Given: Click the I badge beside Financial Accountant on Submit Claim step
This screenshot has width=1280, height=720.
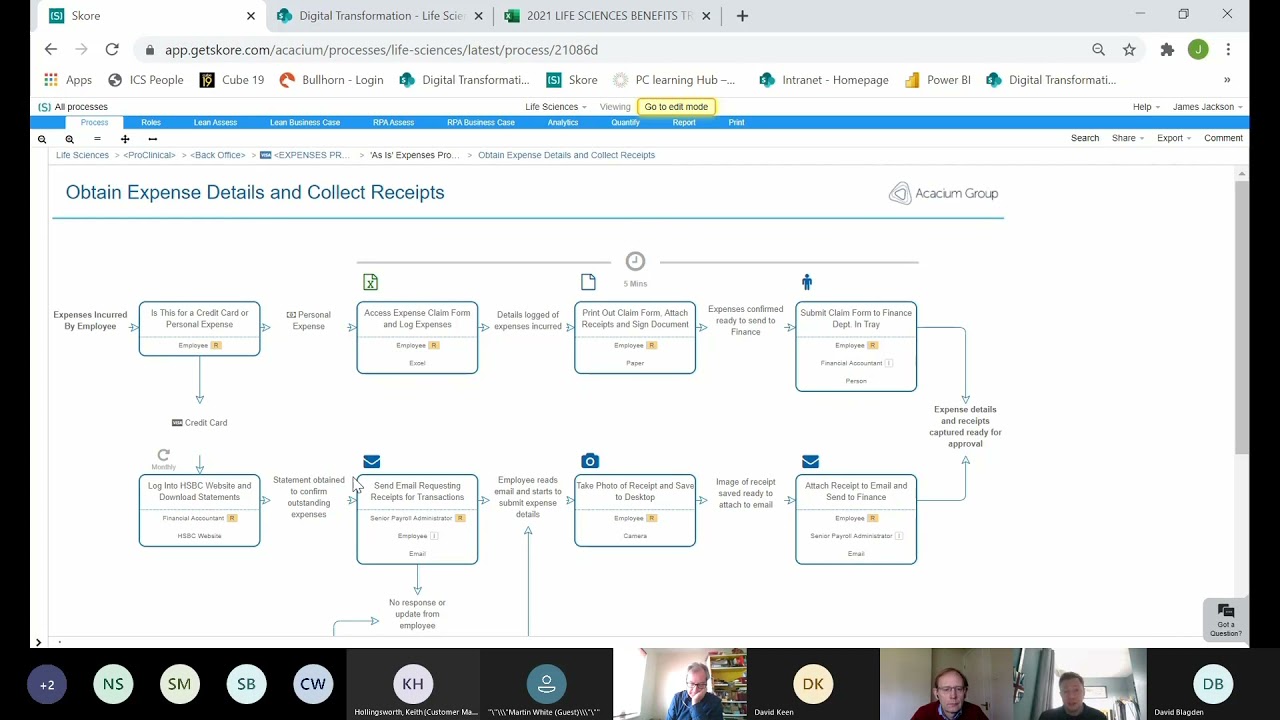Looking at the screenshot, I should (x=889, y=364).
